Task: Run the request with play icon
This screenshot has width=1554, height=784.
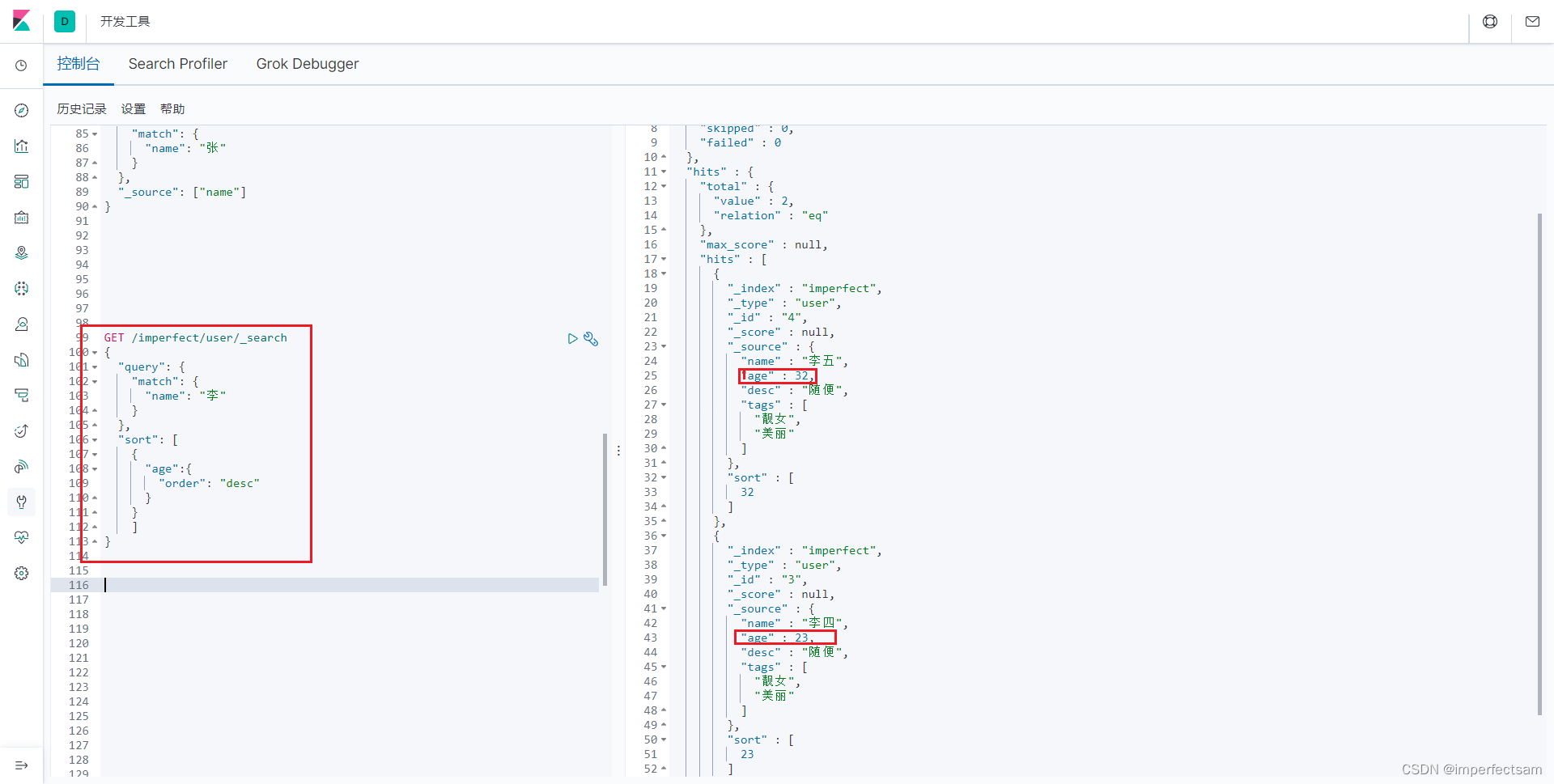Action: [x=572, y=338]
